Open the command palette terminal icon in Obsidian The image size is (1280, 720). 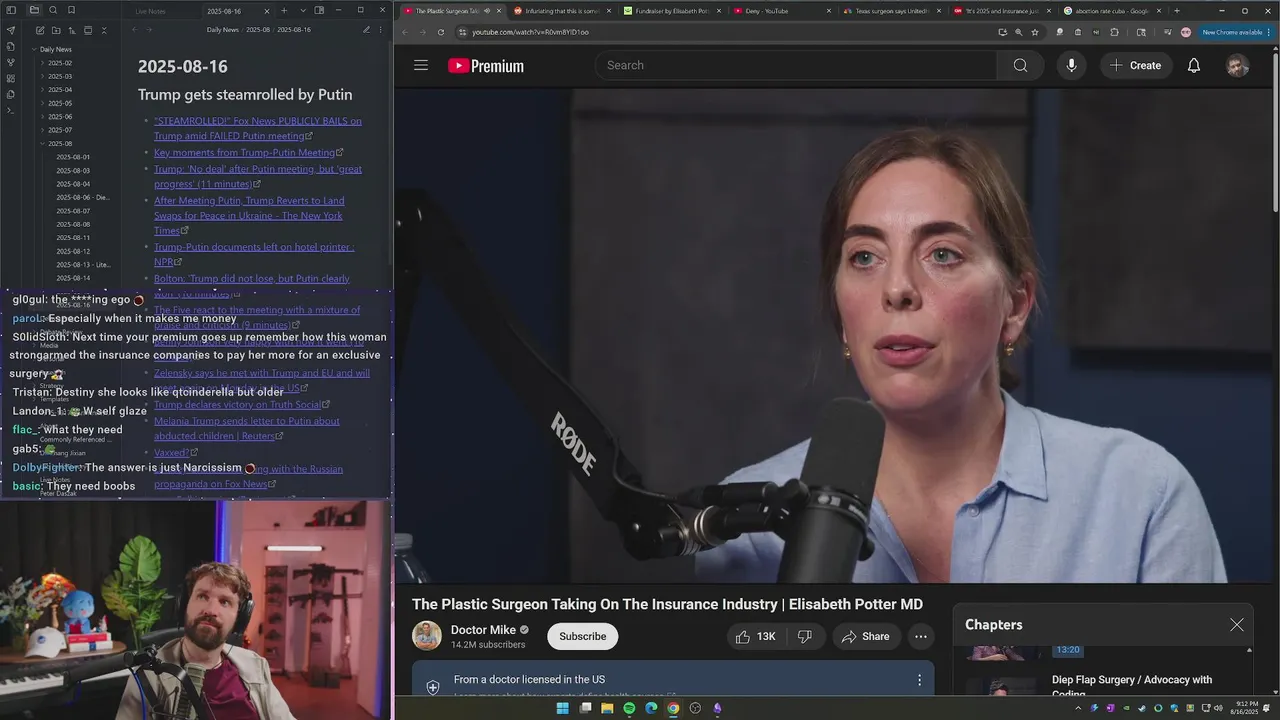[10, 110]
